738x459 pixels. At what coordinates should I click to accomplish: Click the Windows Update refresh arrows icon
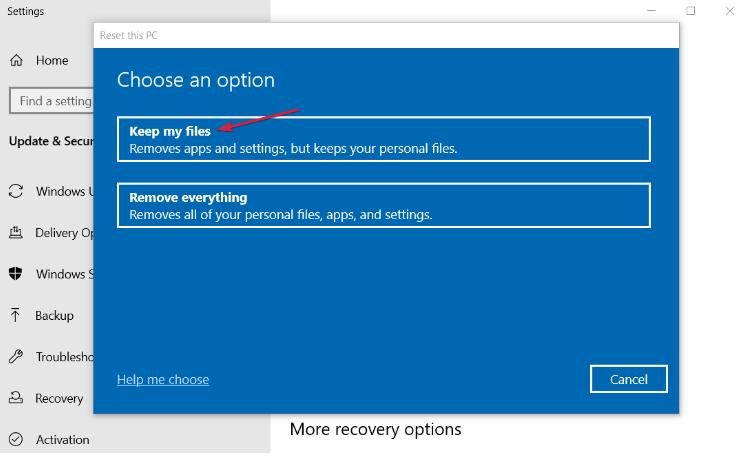point(16,191)
